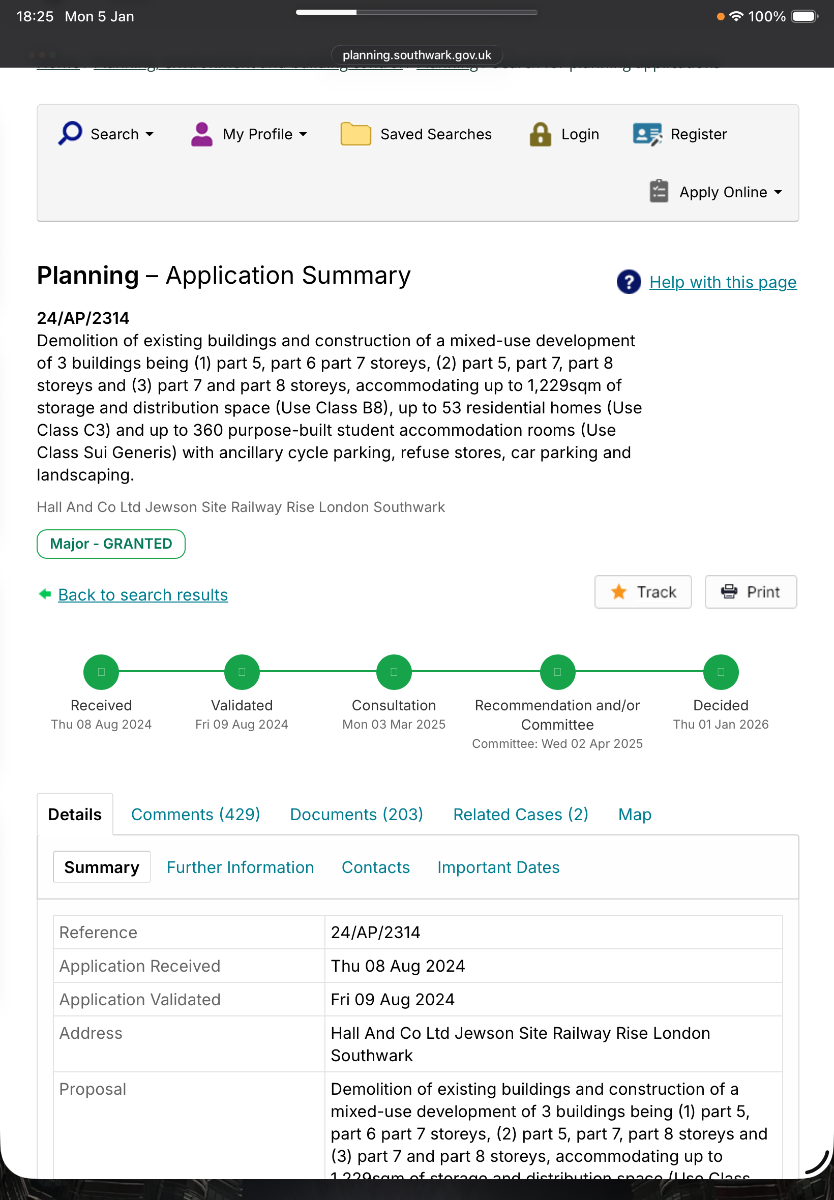
Task: Click the purple My Profile person icon
Action: coord(202,134)
